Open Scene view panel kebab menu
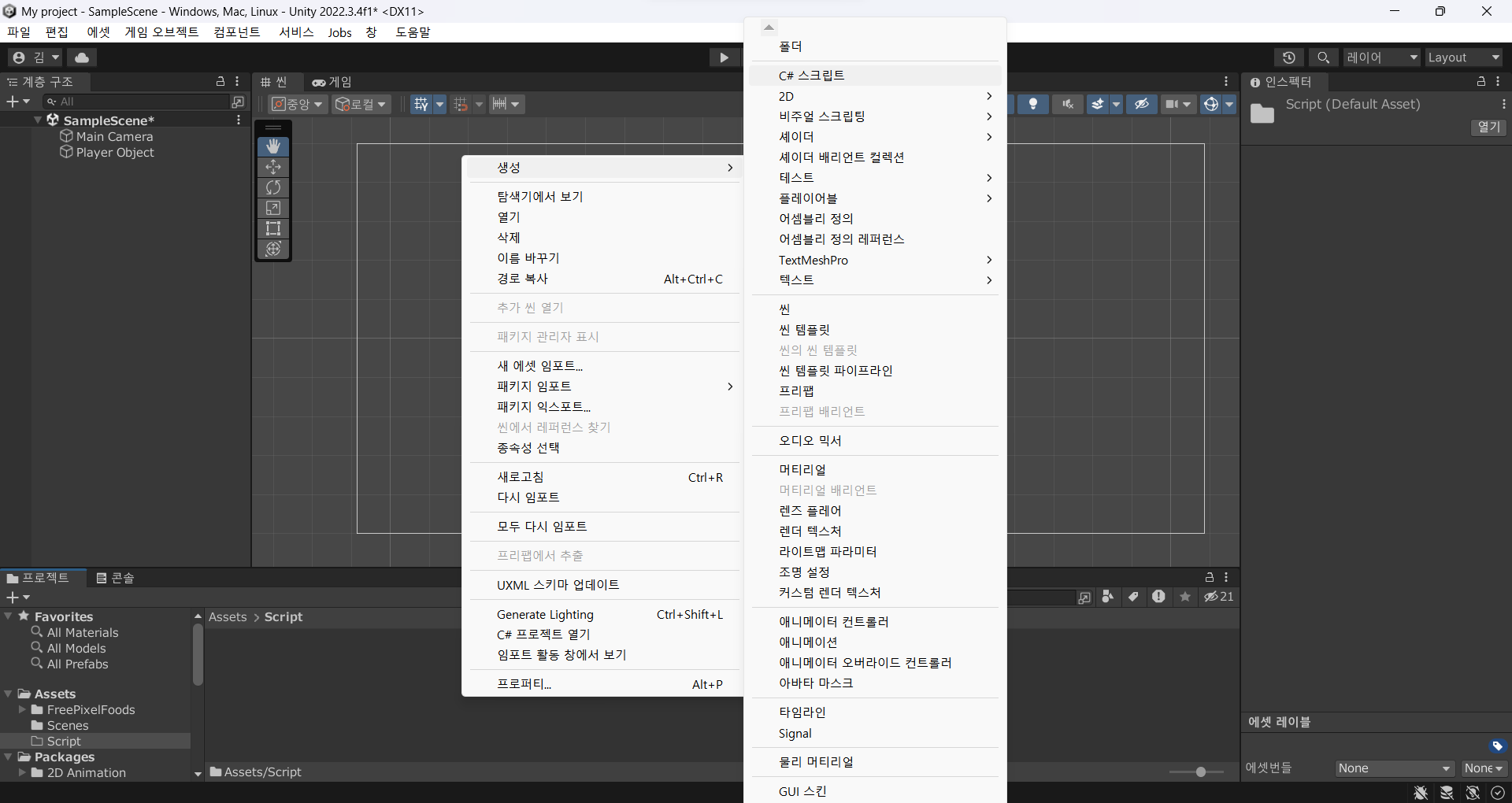Viewport: 1512px width, 803px height. pos(1226,81)
